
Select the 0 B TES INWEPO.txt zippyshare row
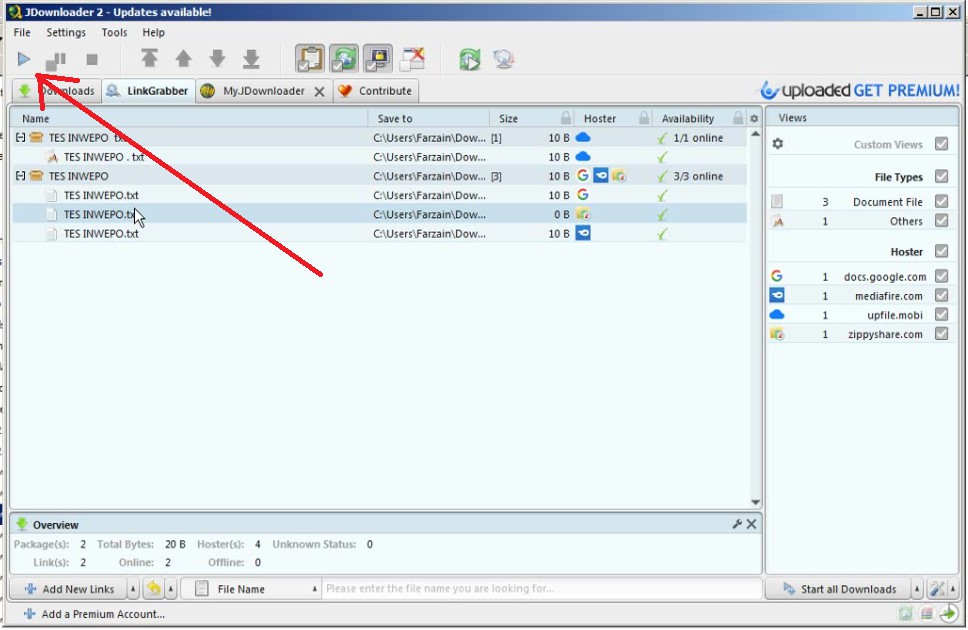click(379, 214)
